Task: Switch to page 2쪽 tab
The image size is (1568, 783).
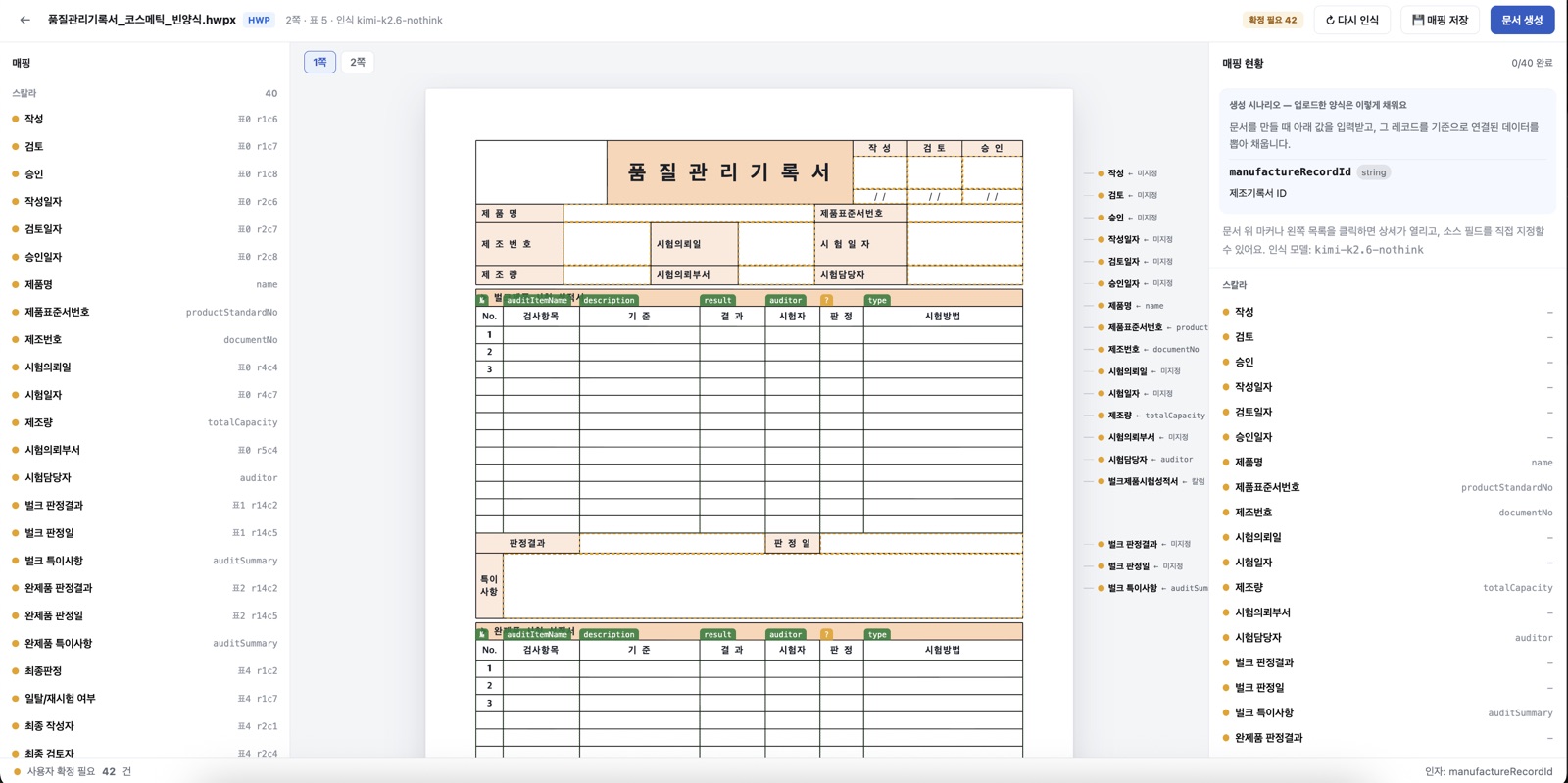Action: point(358,62)
